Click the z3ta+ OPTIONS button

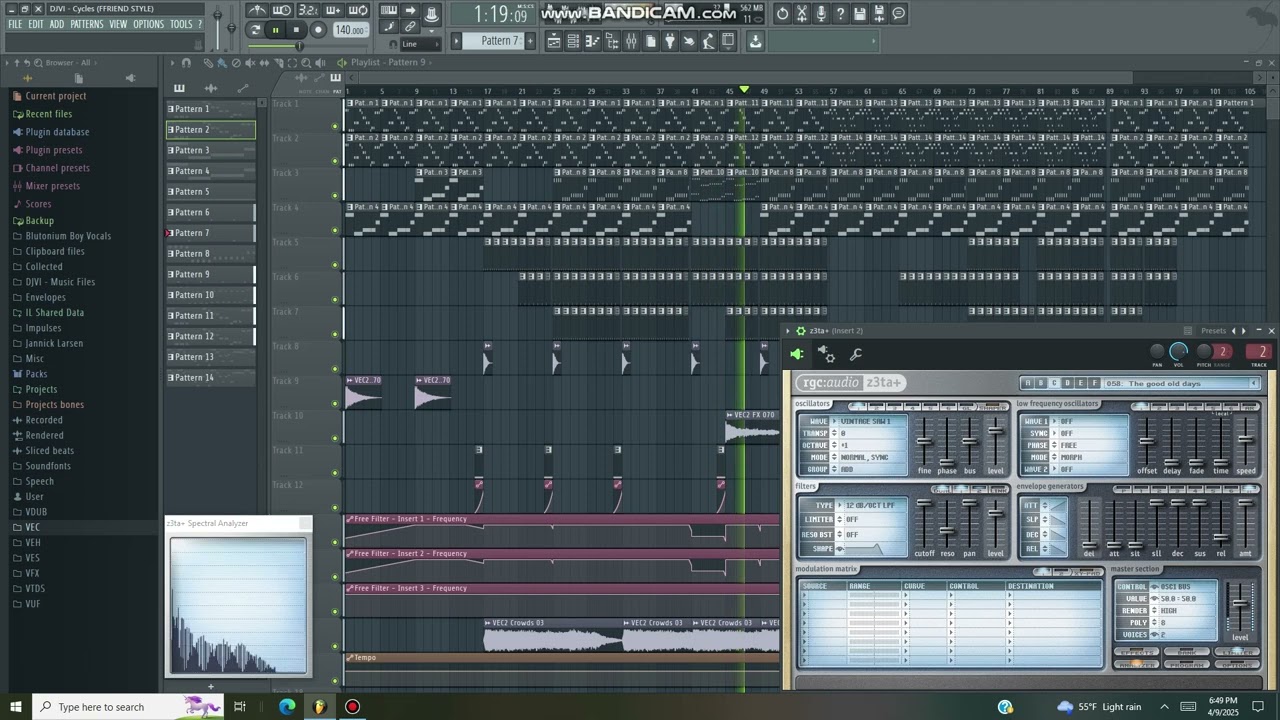point(1238,665)
